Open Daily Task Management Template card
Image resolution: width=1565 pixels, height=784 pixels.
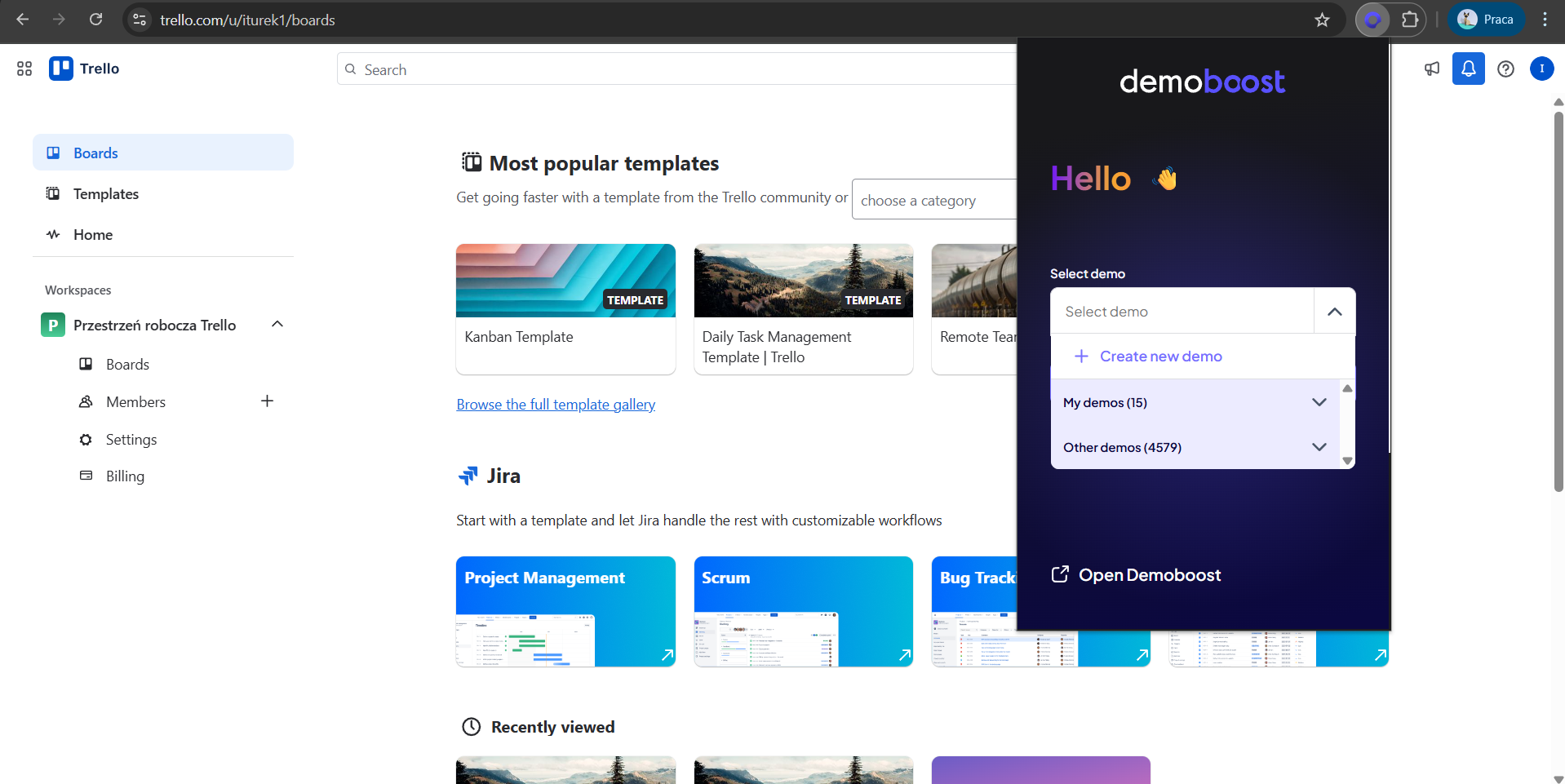803,309
